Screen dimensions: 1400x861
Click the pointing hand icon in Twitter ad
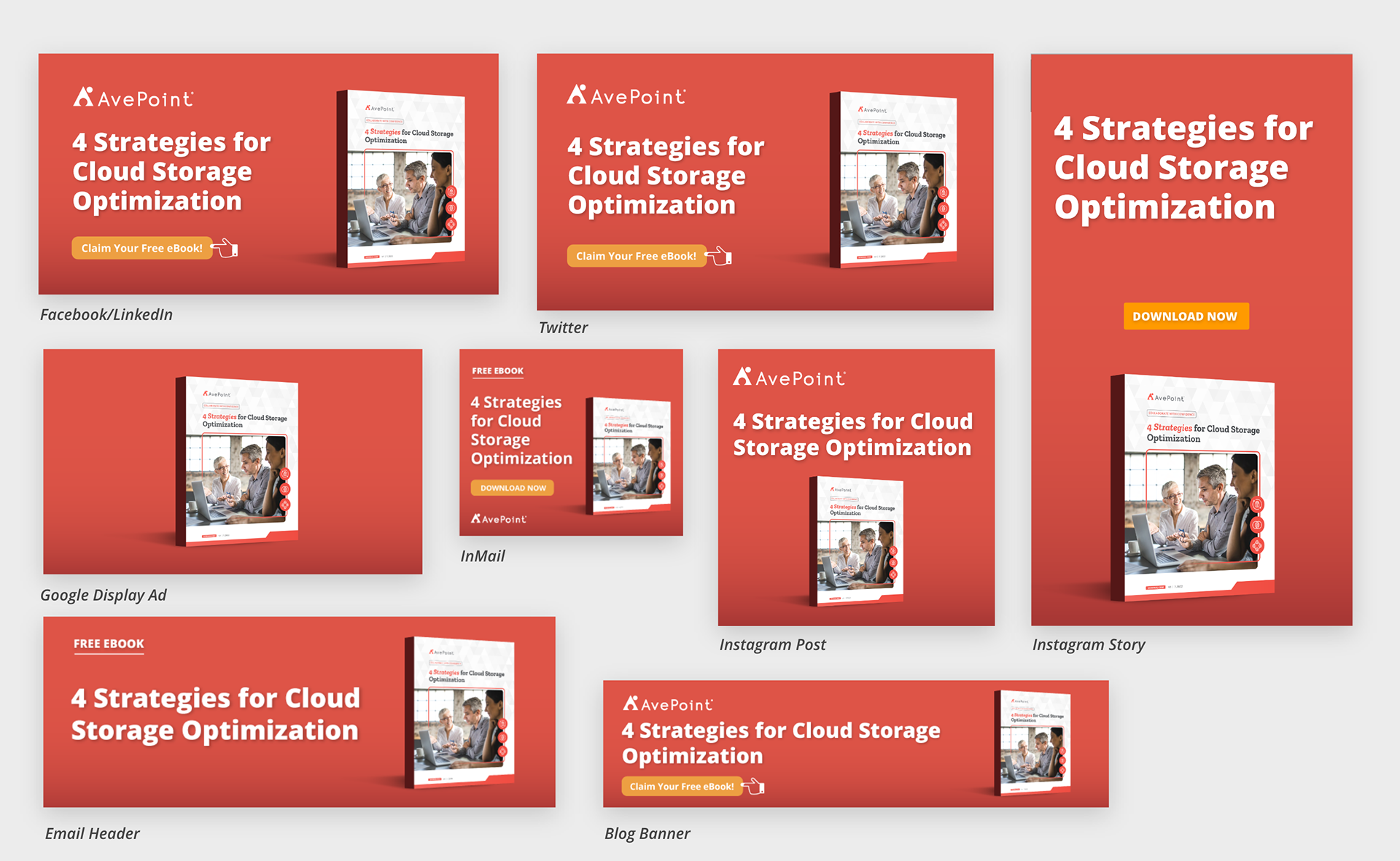tap(719, 256)
